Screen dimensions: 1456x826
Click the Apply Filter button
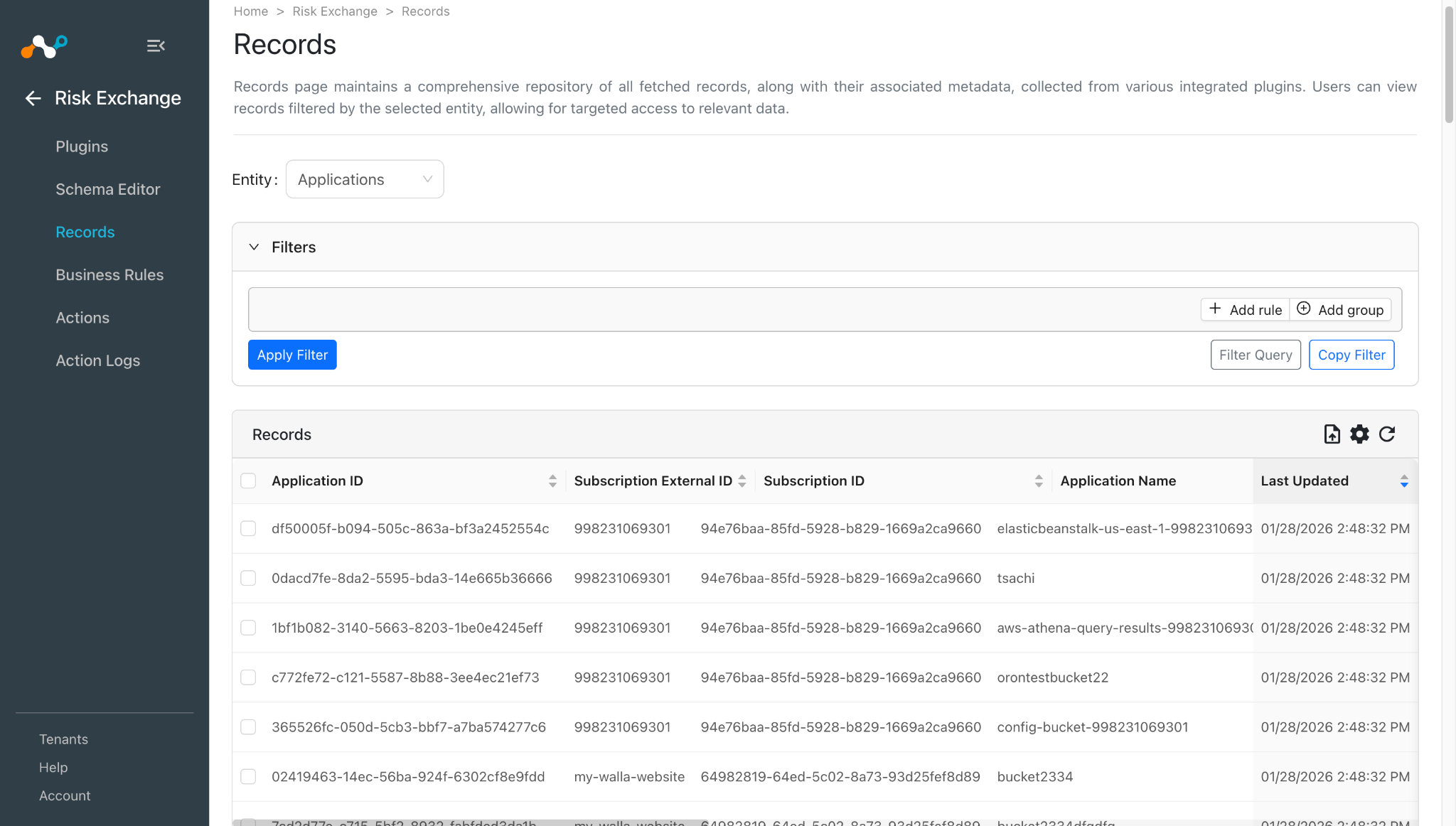click(x=292, y=355)
